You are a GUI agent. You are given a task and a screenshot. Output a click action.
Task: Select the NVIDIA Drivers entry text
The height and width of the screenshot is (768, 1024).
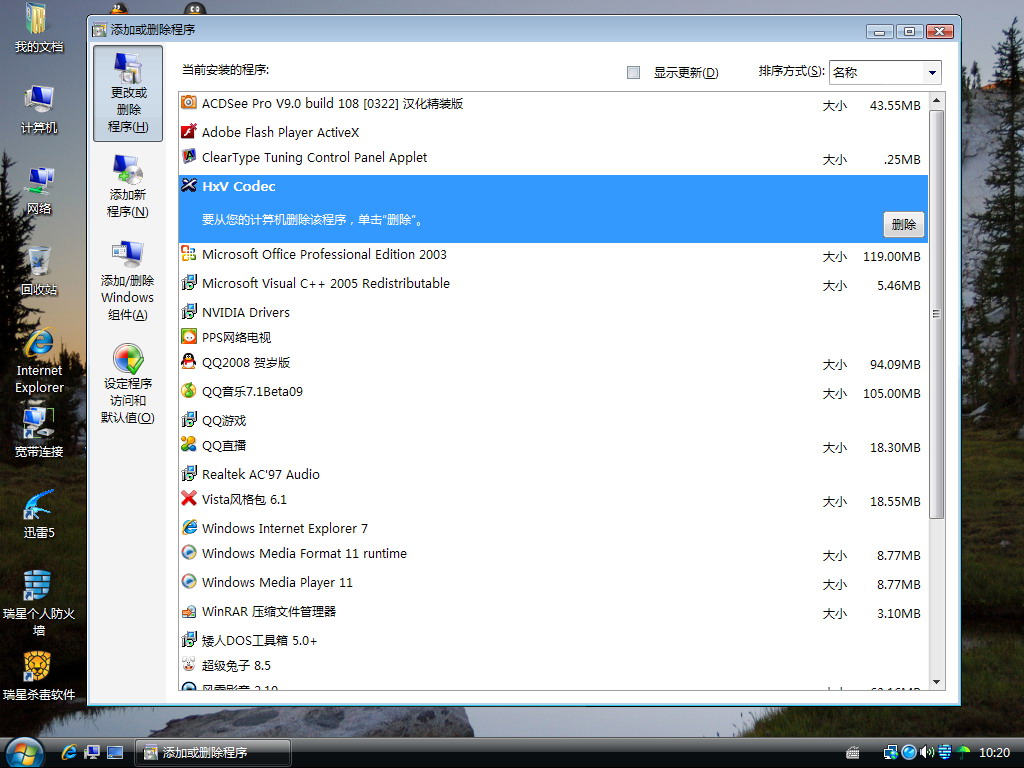(246, 313)
